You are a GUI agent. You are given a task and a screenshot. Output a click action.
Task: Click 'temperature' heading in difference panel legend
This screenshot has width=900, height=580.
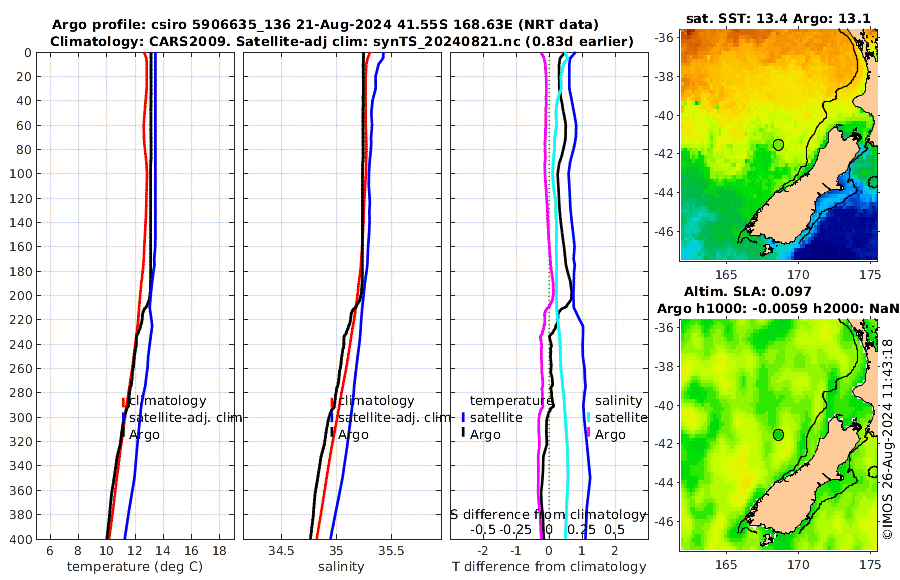(511, 401)
